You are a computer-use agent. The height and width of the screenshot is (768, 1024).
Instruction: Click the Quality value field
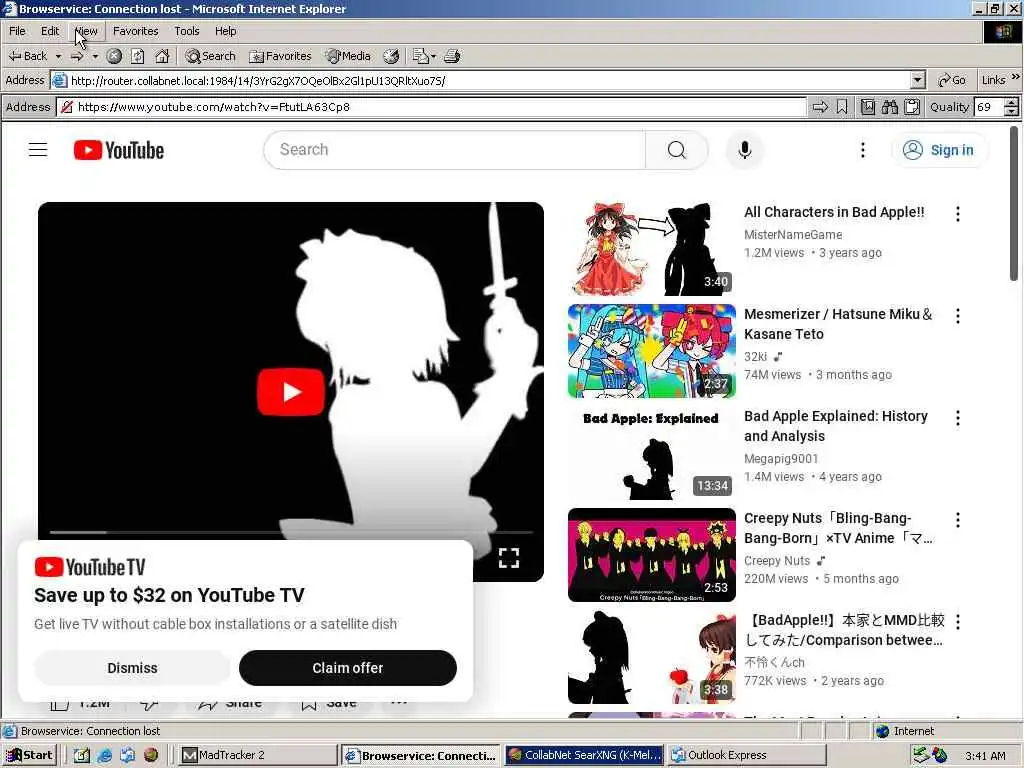tap(988, 107)
